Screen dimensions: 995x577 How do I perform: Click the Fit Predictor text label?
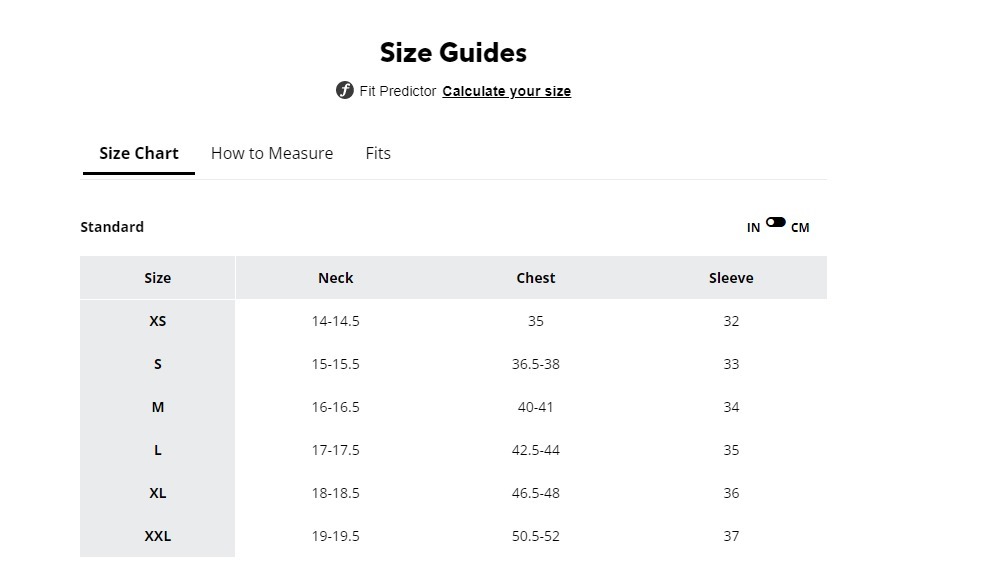pyautogui.click(x=398, y=92)
